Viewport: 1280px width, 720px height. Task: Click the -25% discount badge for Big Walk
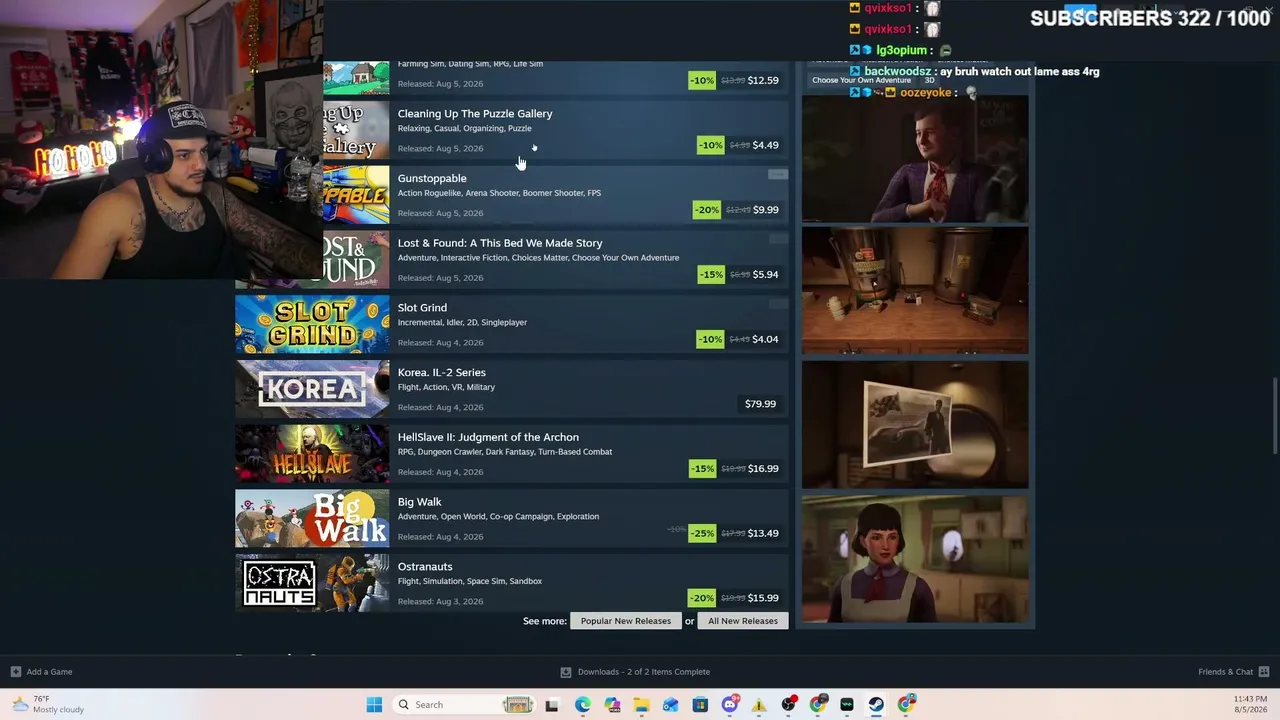click(703, 533)
